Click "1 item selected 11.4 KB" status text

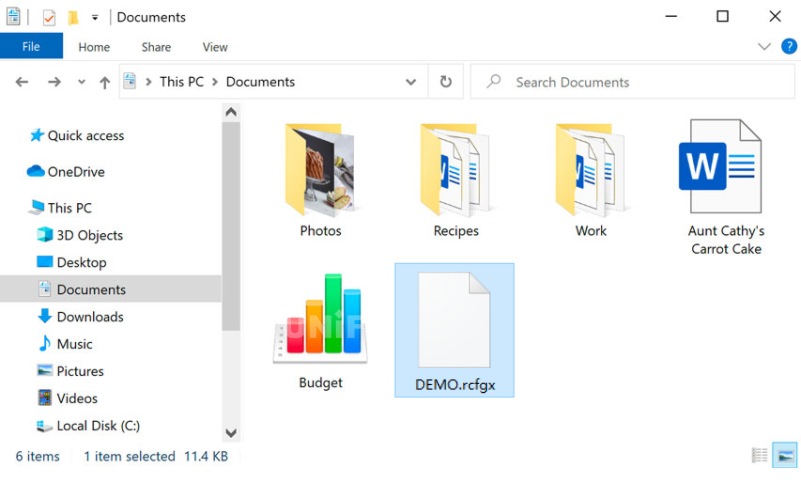tap(156, 456)
